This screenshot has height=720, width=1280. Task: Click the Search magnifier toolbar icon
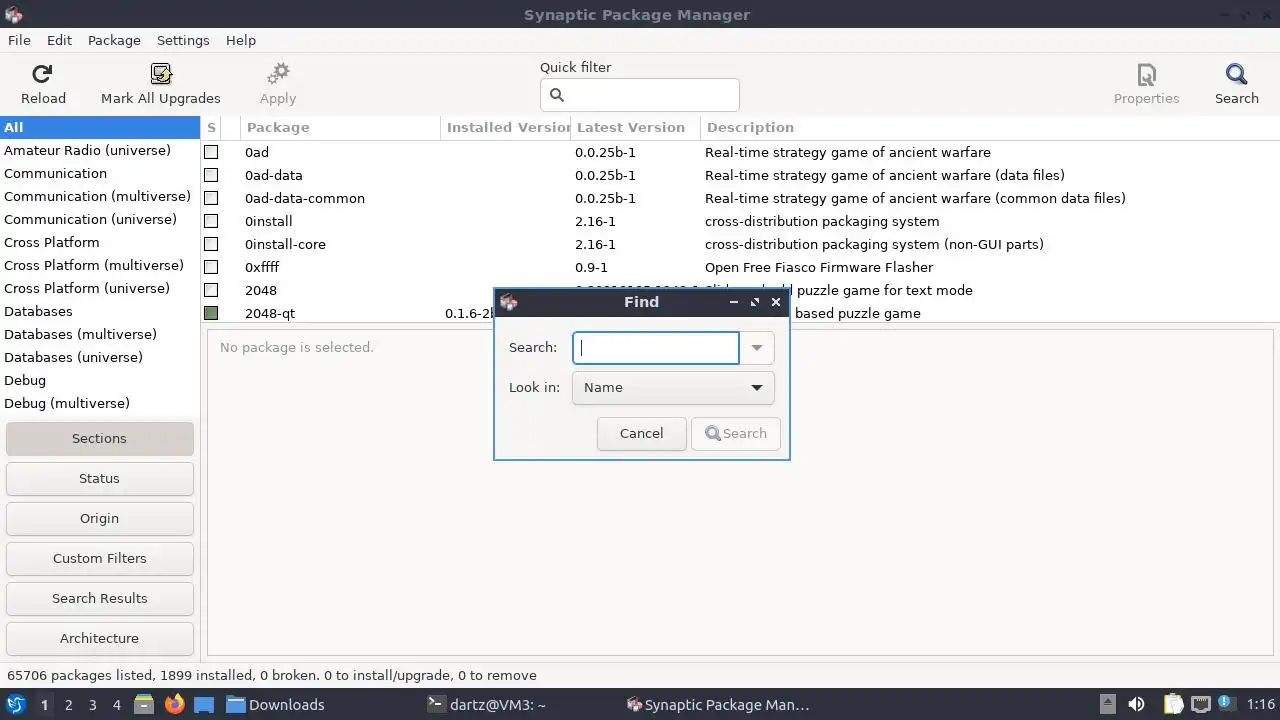click(1237, 74)
